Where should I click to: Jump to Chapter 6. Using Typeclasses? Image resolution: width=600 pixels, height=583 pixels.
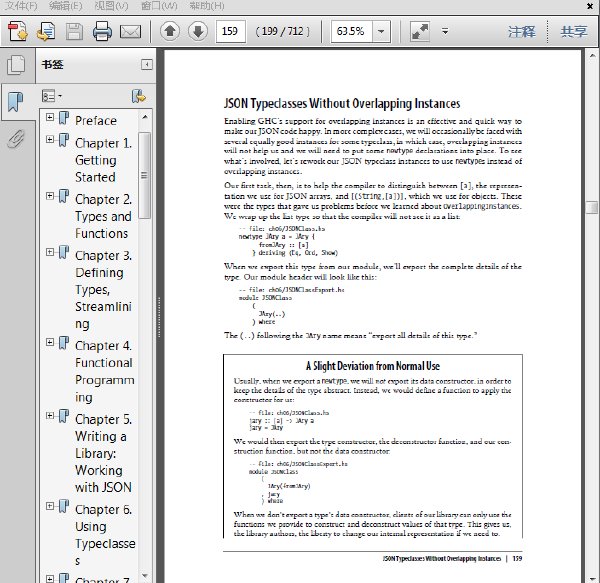(105, 535)
